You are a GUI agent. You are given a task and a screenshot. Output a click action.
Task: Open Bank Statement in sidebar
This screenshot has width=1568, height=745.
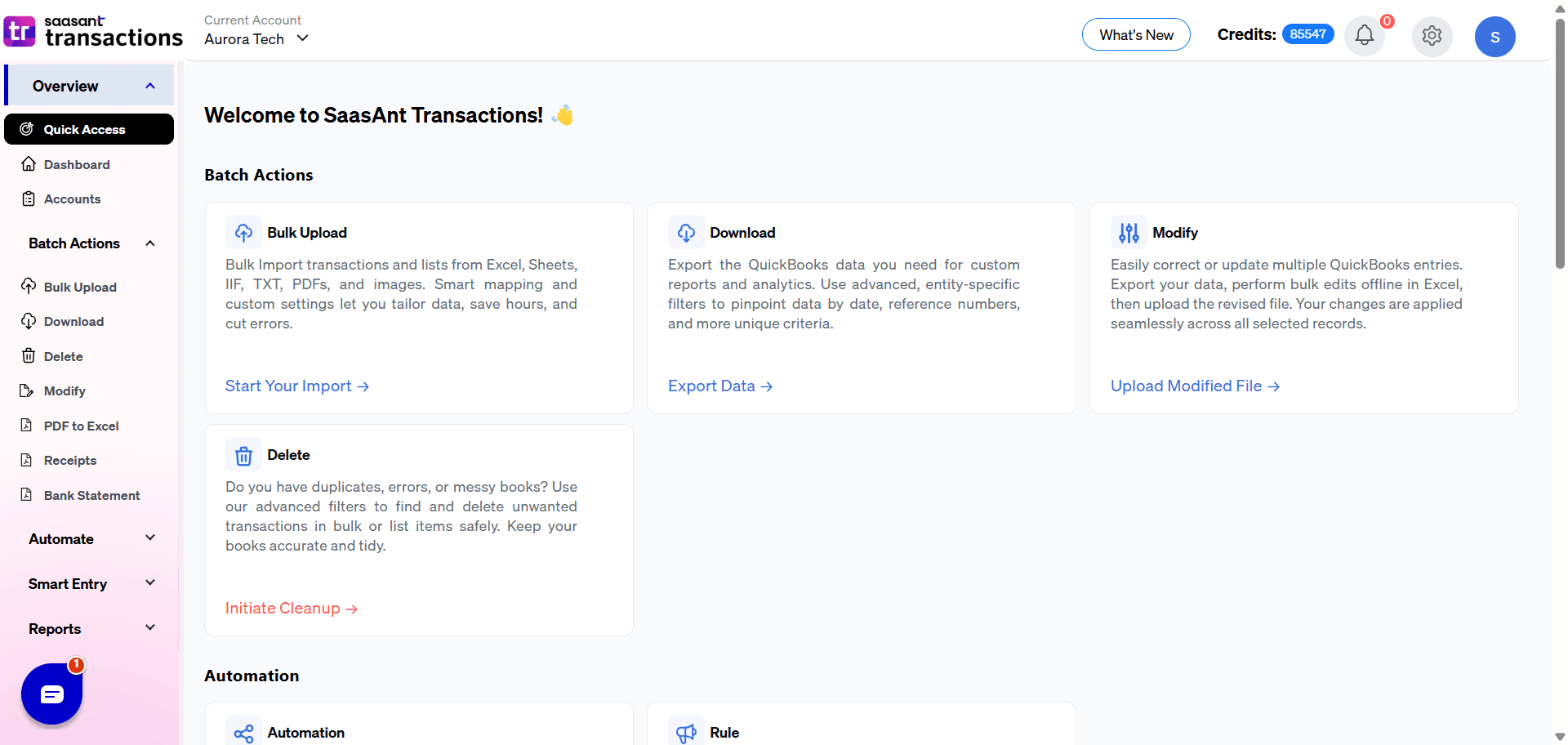(x=91, y=495)
